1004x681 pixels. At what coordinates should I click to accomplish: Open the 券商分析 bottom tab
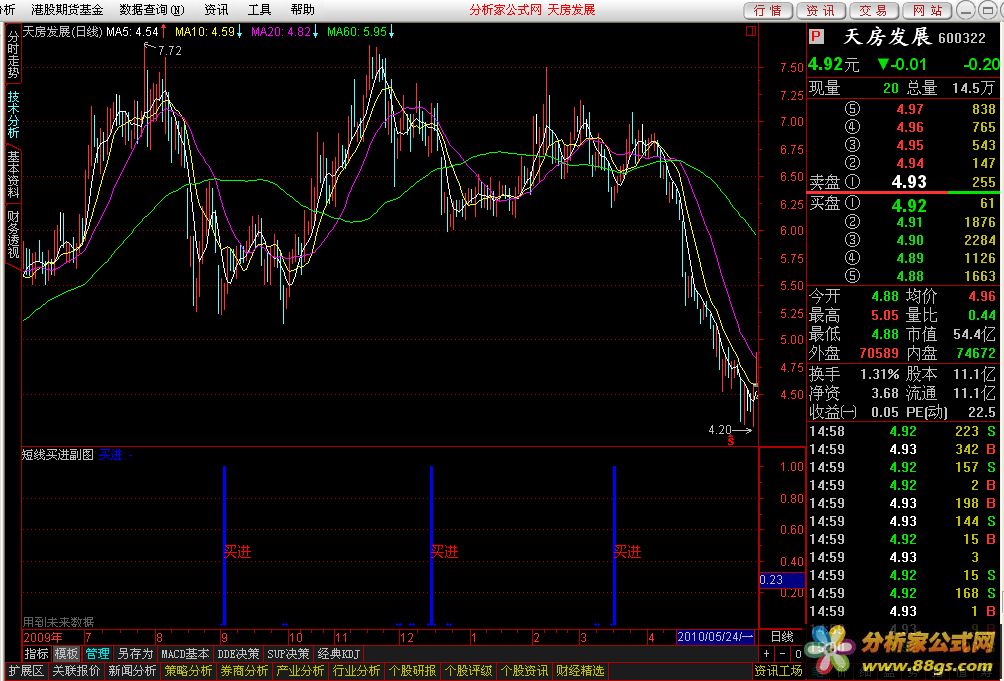pyautogui.click(x=244, y=670)
